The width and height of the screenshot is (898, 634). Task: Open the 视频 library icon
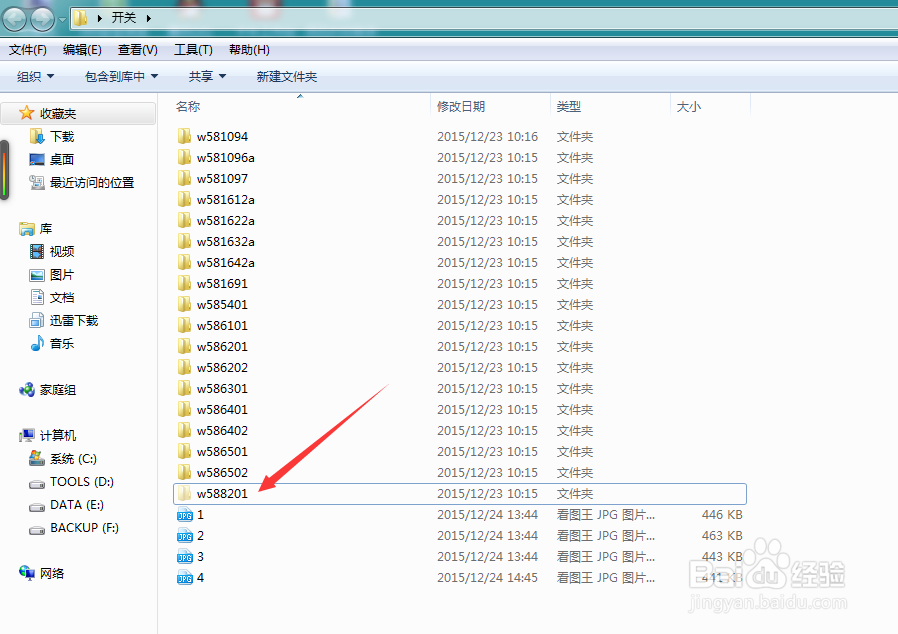click(x=37, y=251)
